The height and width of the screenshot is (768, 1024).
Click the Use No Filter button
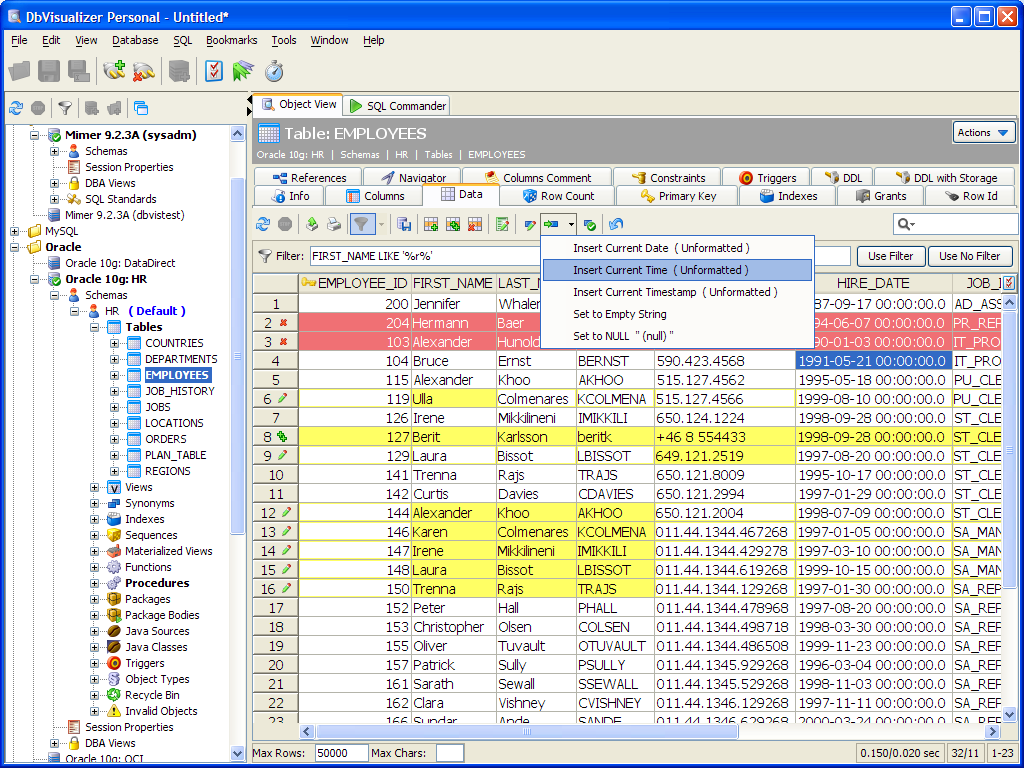point(970,256)
